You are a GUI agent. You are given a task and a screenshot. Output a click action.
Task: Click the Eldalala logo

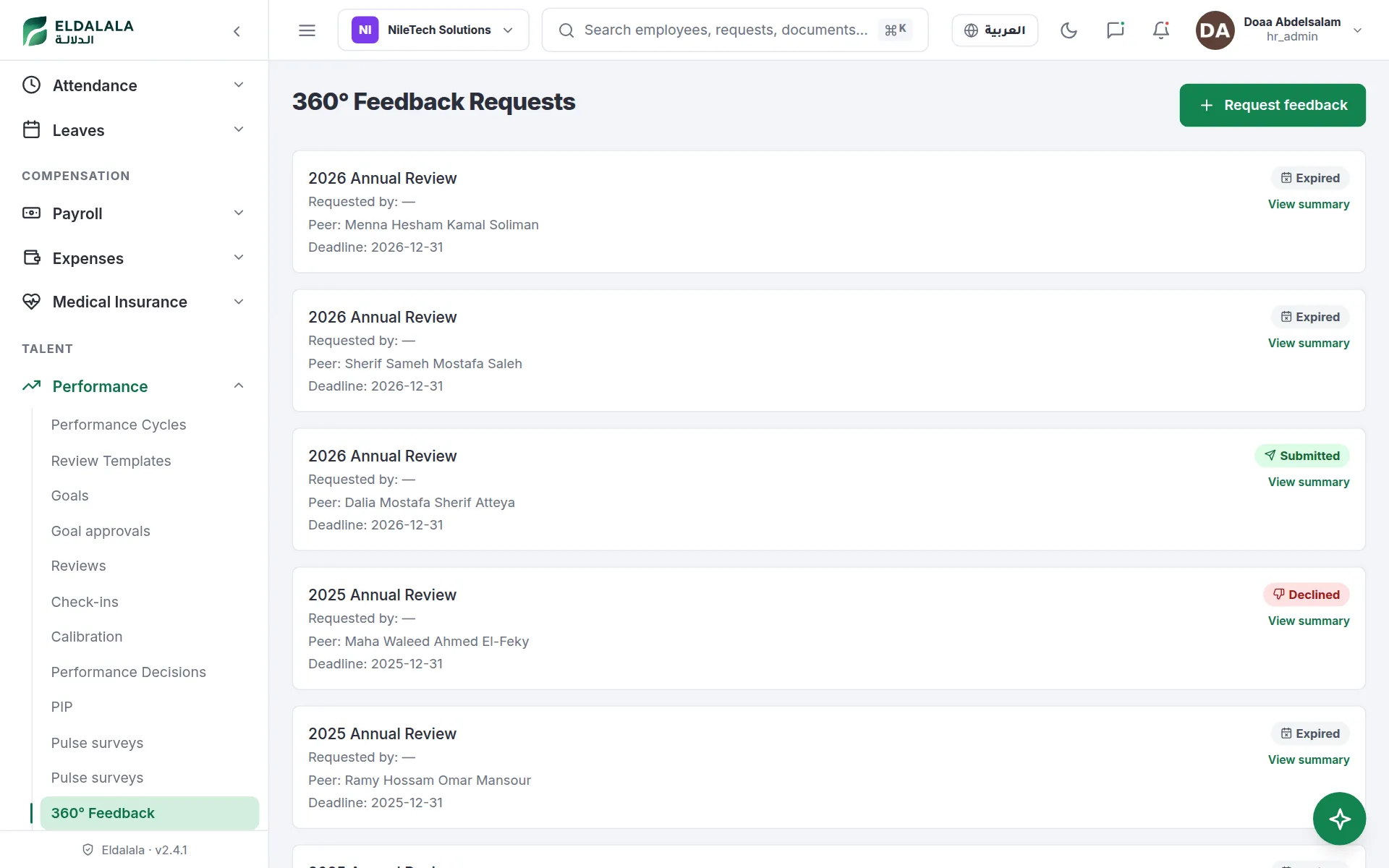click(x=77, y=31)
